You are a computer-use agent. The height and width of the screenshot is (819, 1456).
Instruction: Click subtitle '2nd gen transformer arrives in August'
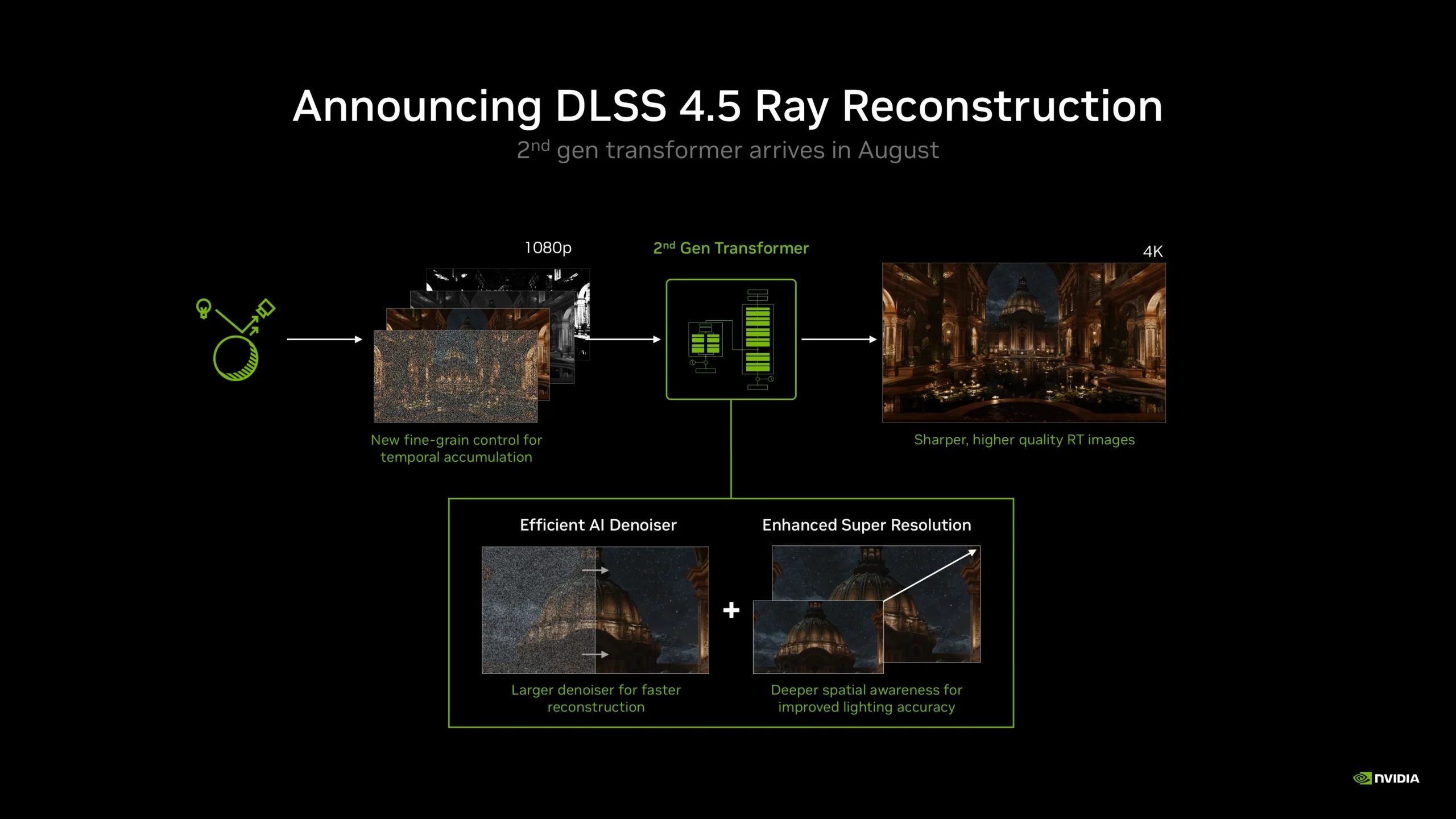[728, 151]
